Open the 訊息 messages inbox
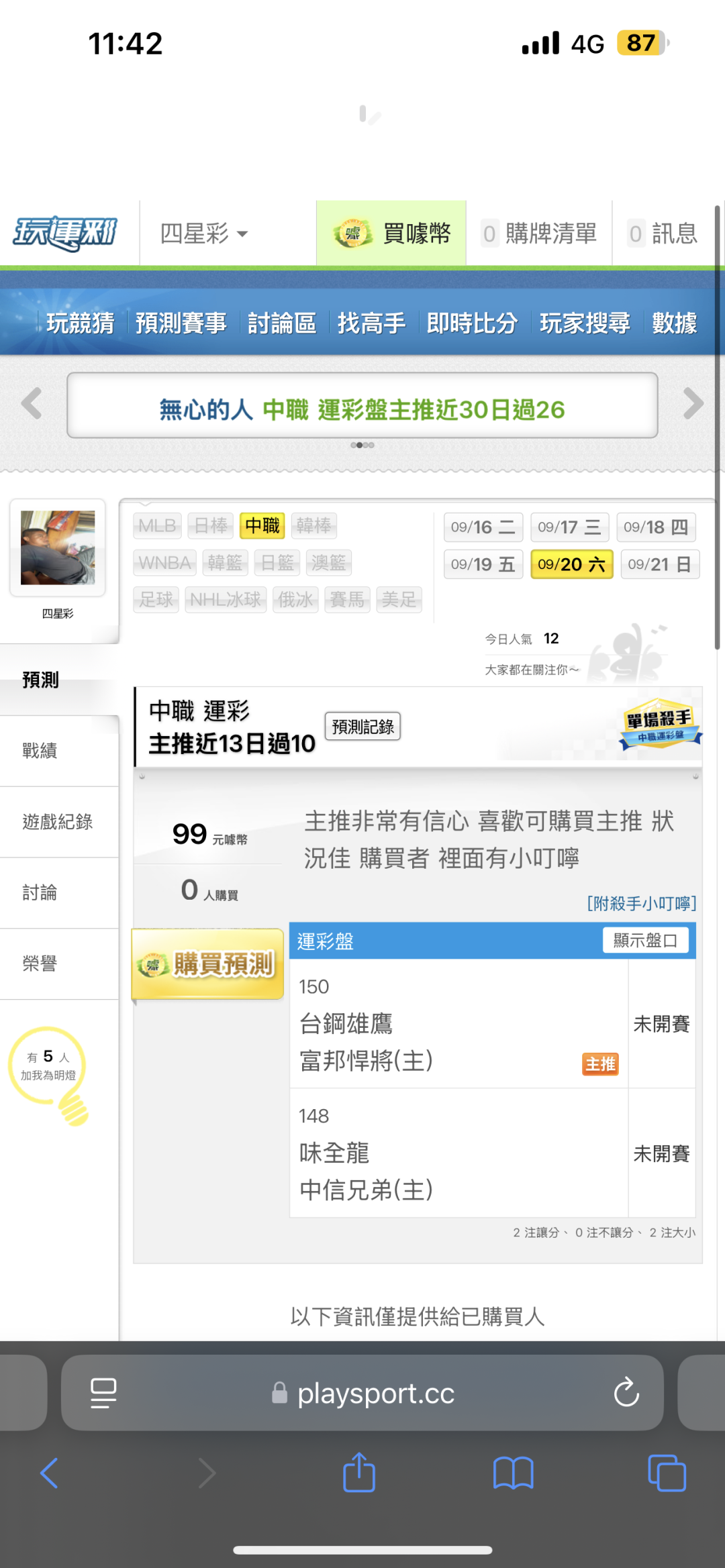The height and width of the screenshot is (1568, 725). point(663,233)
